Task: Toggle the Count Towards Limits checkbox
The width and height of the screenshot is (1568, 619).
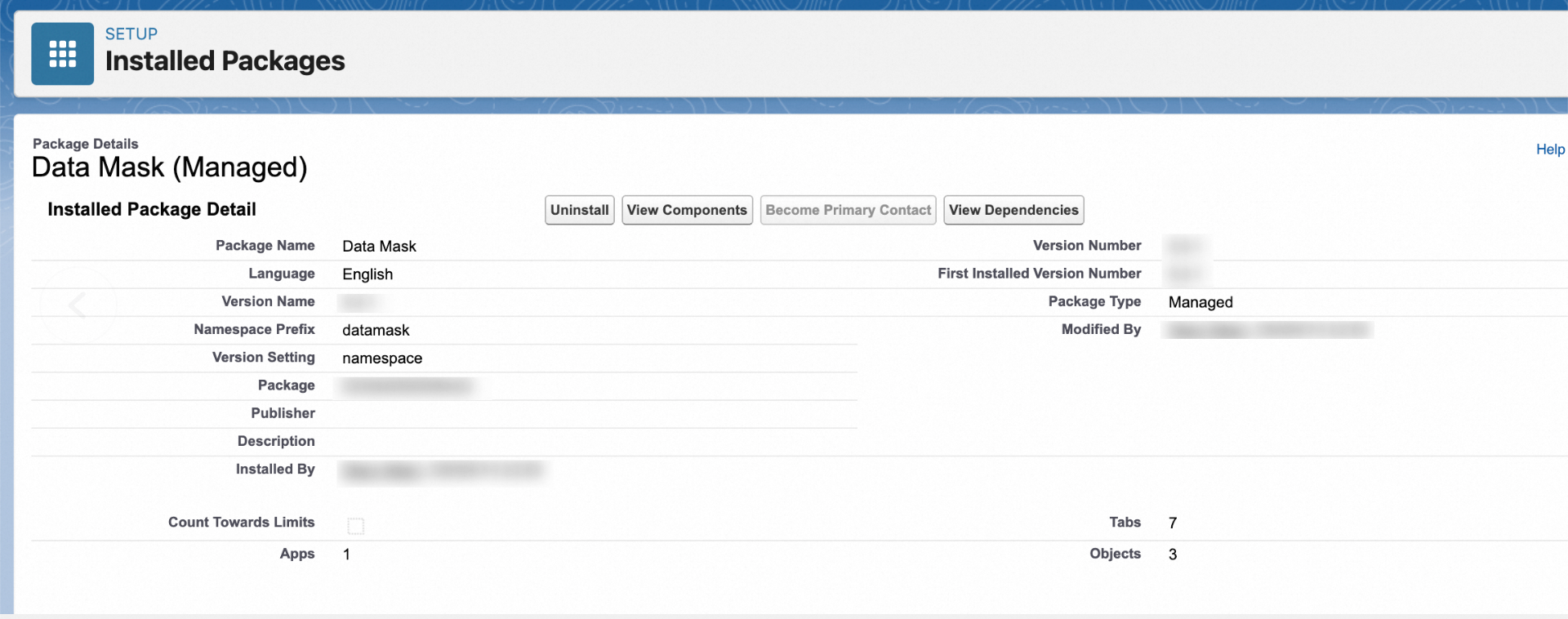Action: [x=356, y=526]
